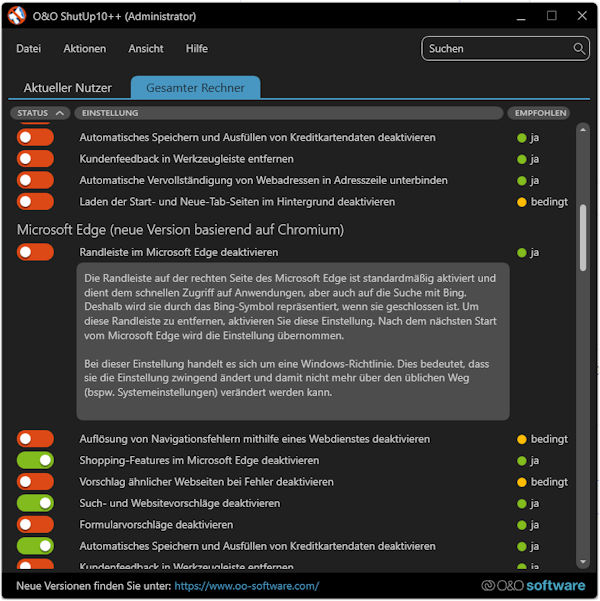Select the Gesamter Rechner tab

196,88
